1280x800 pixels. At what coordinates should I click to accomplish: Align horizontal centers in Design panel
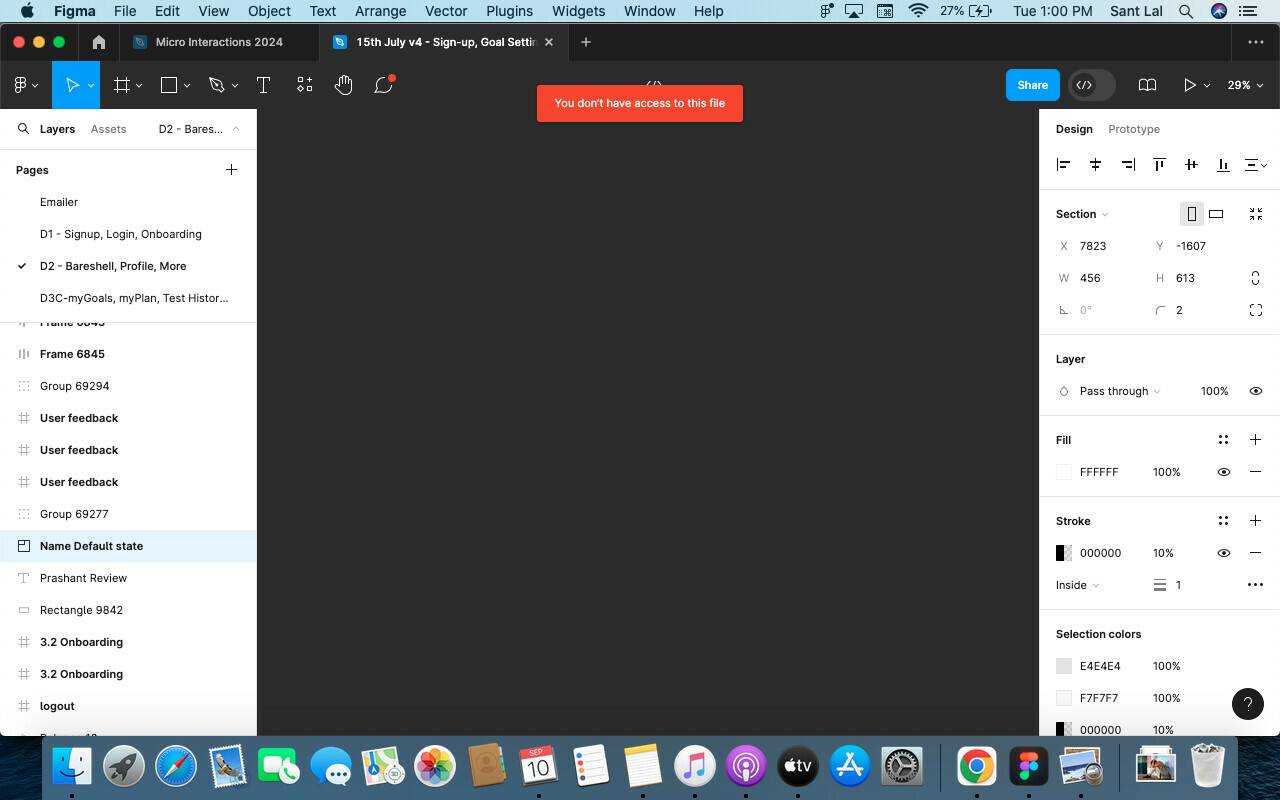pyautogui.click(x=1095, y=165)
